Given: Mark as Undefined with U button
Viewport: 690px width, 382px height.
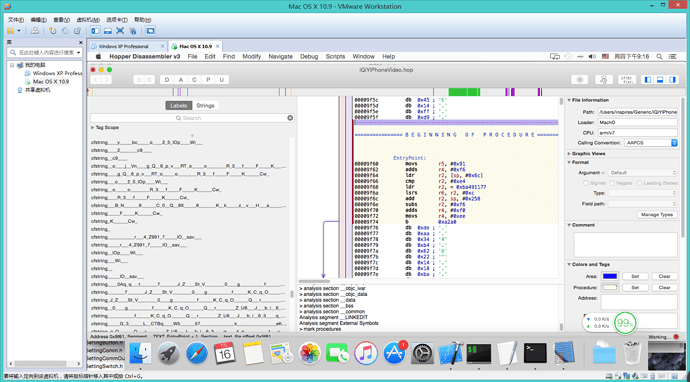Looking at the screenshot, I should (222, 80).
